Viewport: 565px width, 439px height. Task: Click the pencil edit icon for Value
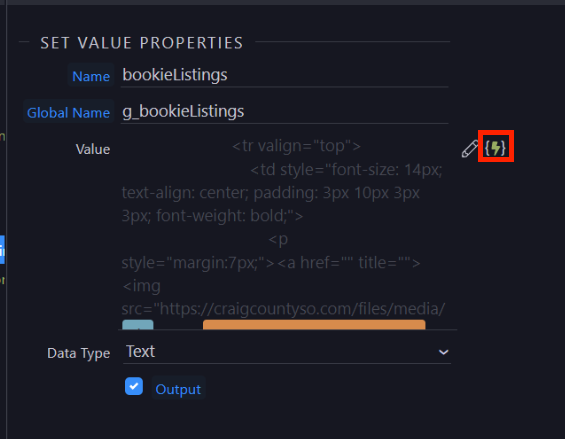[470, 149]
